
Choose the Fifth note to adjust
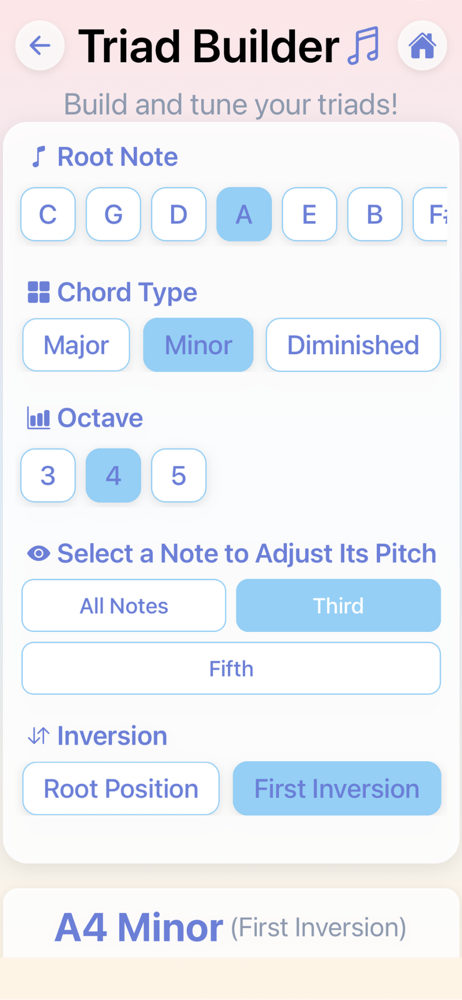[x=231, y=668]
